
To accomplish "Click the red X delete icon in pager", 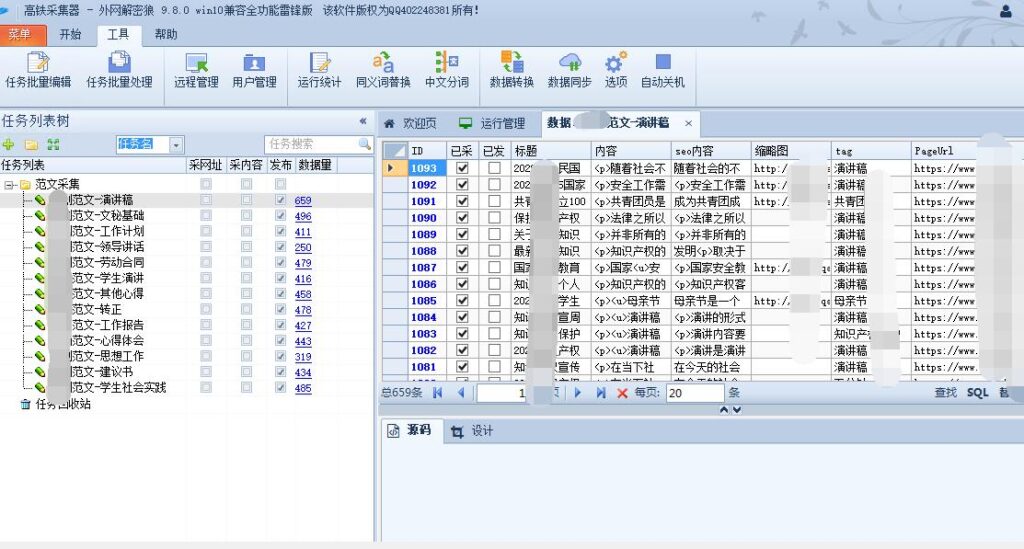I will 622,393.
